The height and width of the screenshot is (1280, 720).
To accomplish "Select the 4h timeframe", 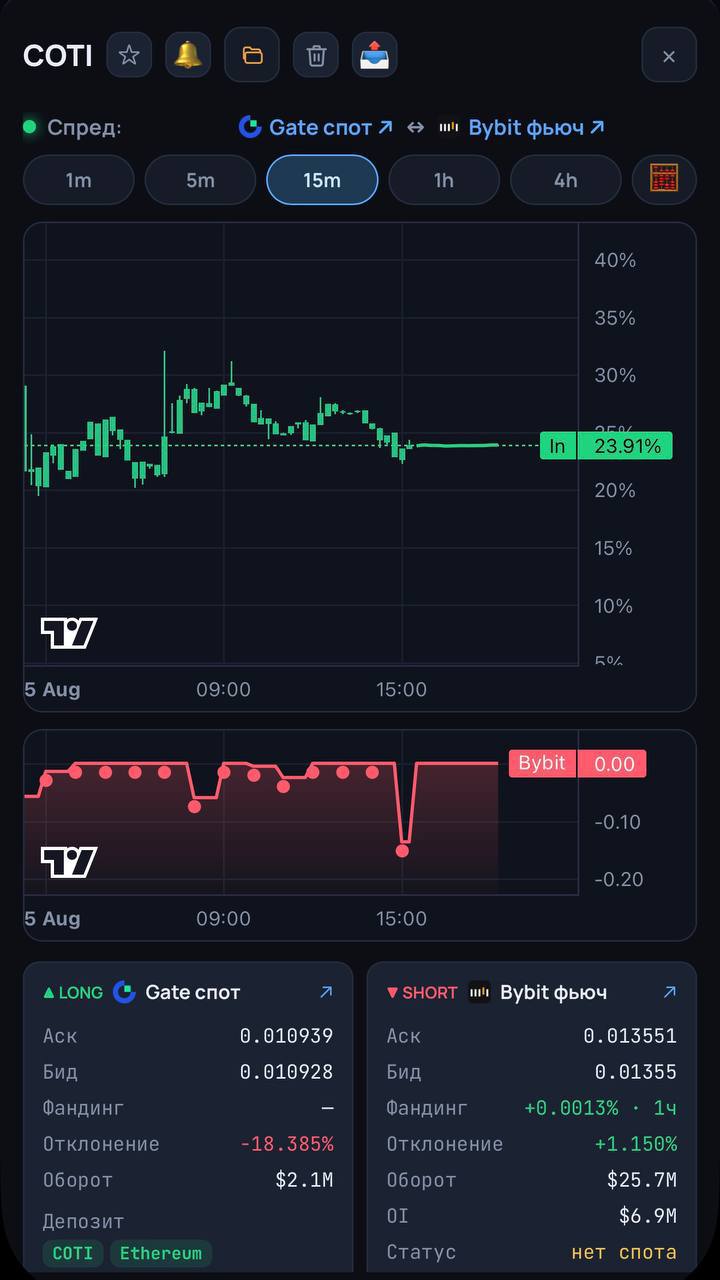I will 566,180.
